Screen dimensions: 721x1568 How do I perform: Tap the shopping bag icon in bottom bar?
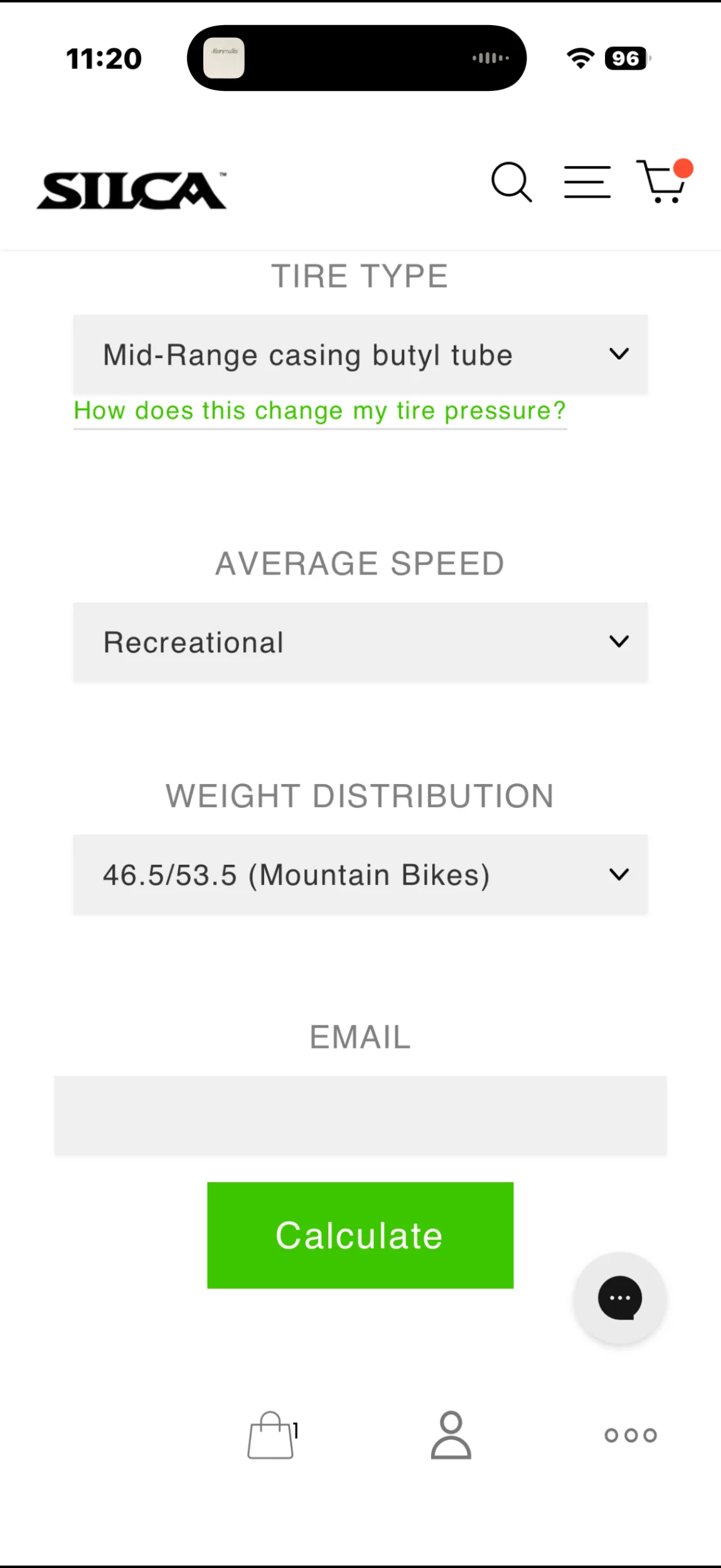[x=271, y=1435]
